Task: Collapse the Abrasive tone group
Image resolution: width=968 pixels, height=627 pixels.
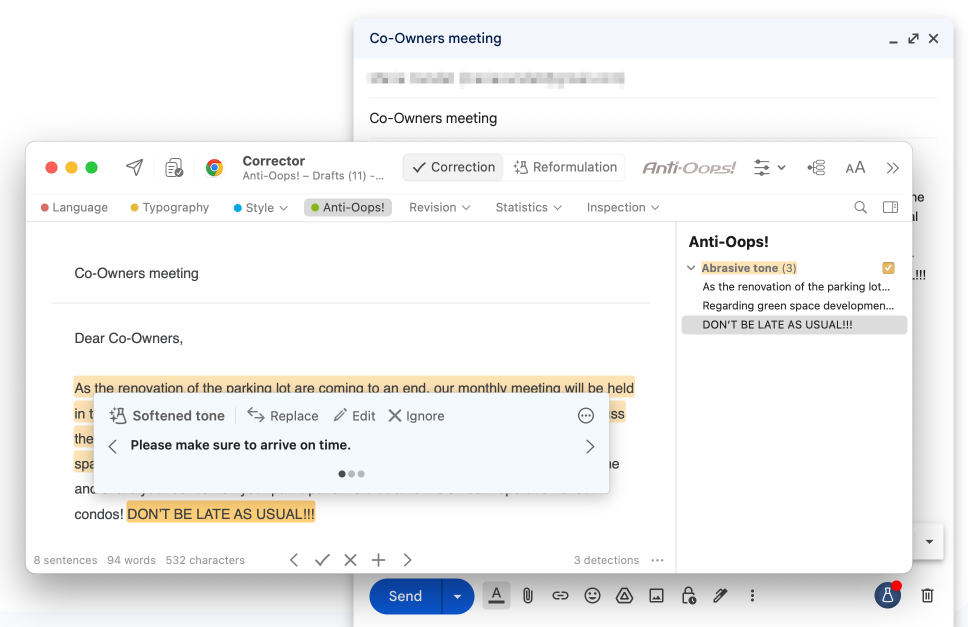Action: (x=691, y=268)
